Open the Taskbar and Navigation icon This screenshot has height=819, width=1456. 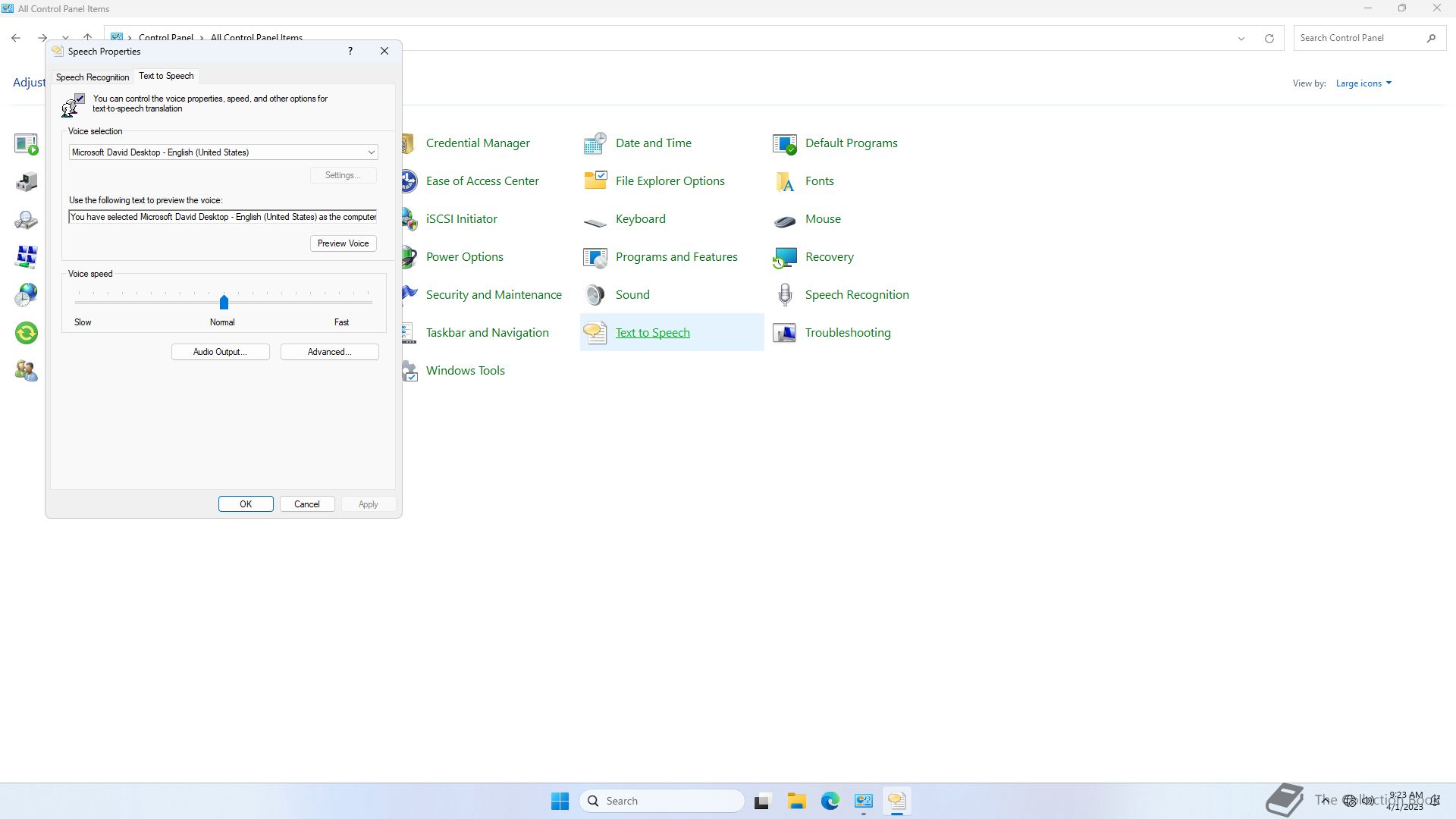point(409,332)
